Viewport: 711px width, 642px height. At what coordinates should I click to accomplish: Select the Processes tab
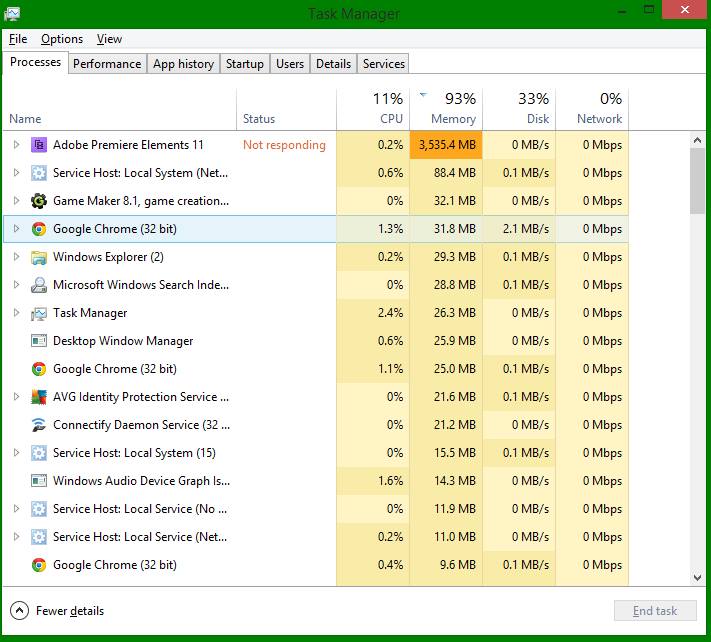click(35, 62)
